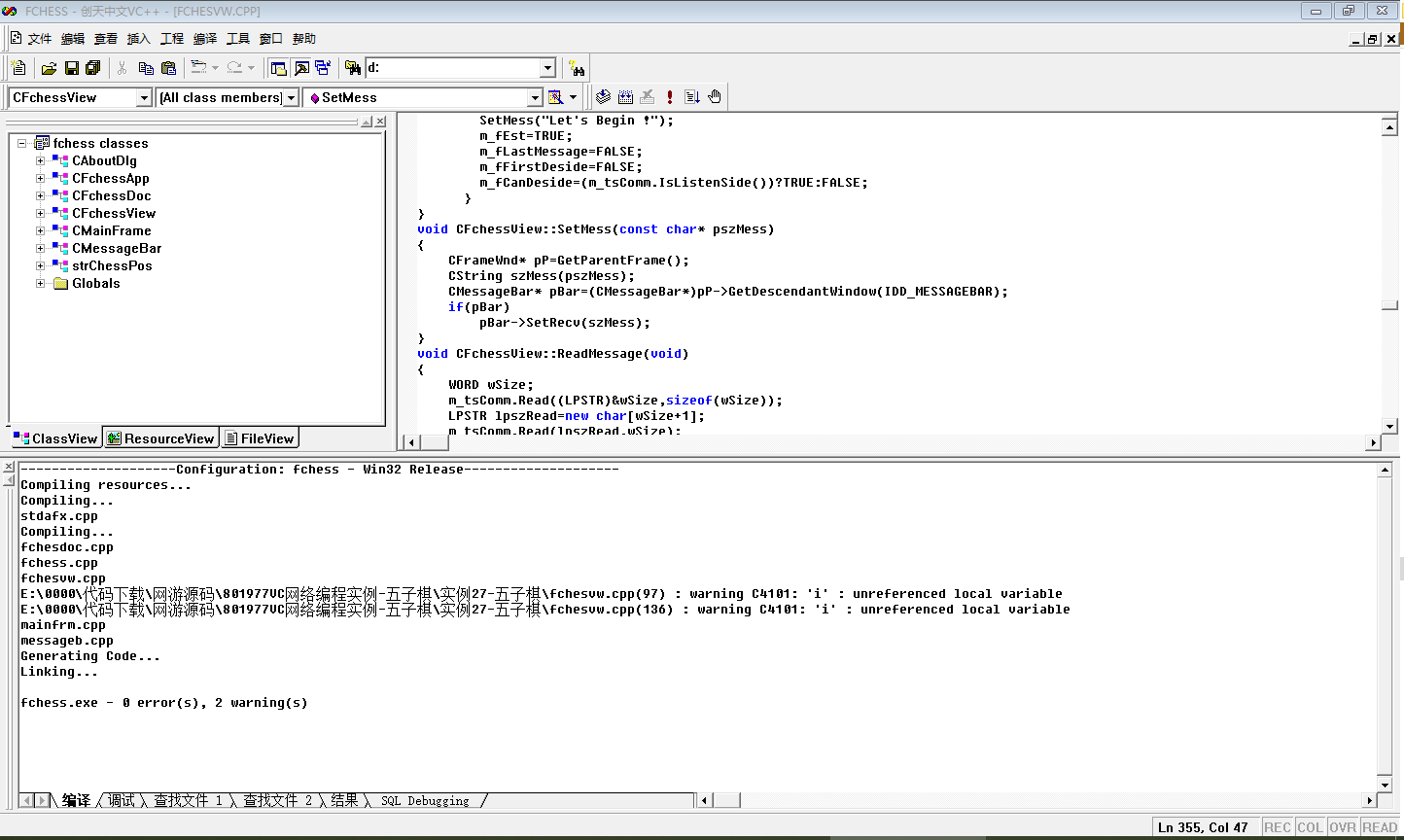
Task: Toggle the Workspace window button
Action: coord(279,68)
